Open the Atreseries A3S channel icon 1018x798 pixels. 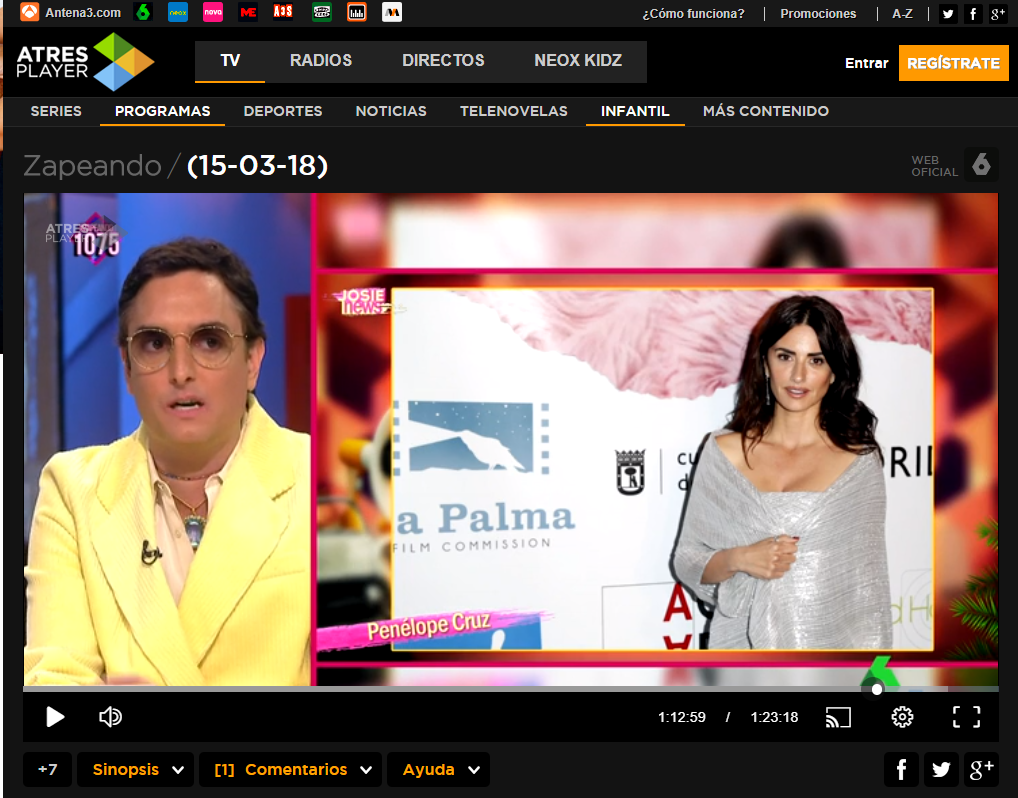tap(283, 12)
